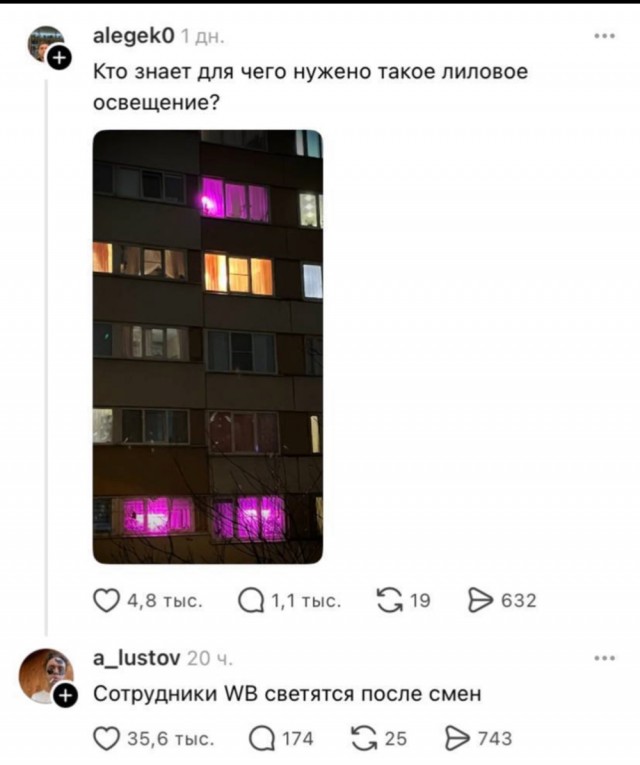Open reply via '20 ч.' timestamp
This screenshot has height=765, width=640.
210,659
